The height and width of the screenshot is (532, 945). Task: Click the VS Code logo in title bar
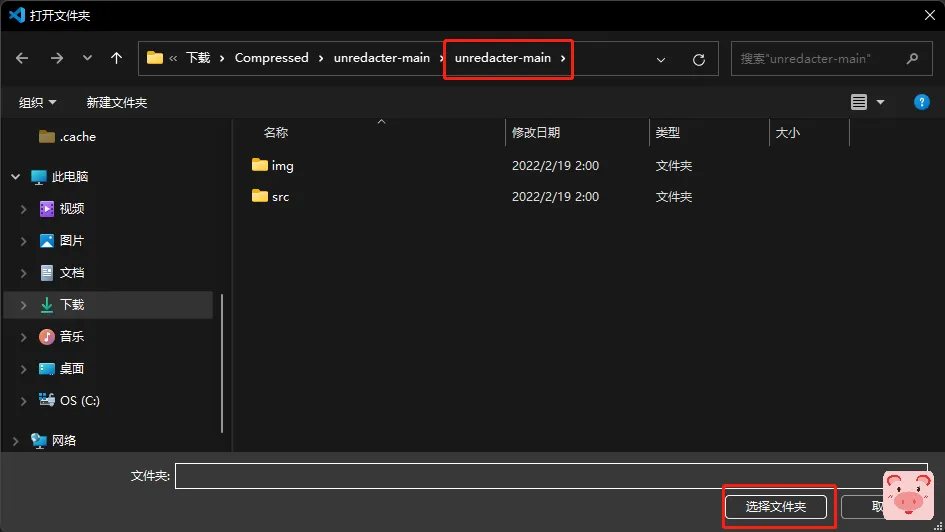coord(17,14)
